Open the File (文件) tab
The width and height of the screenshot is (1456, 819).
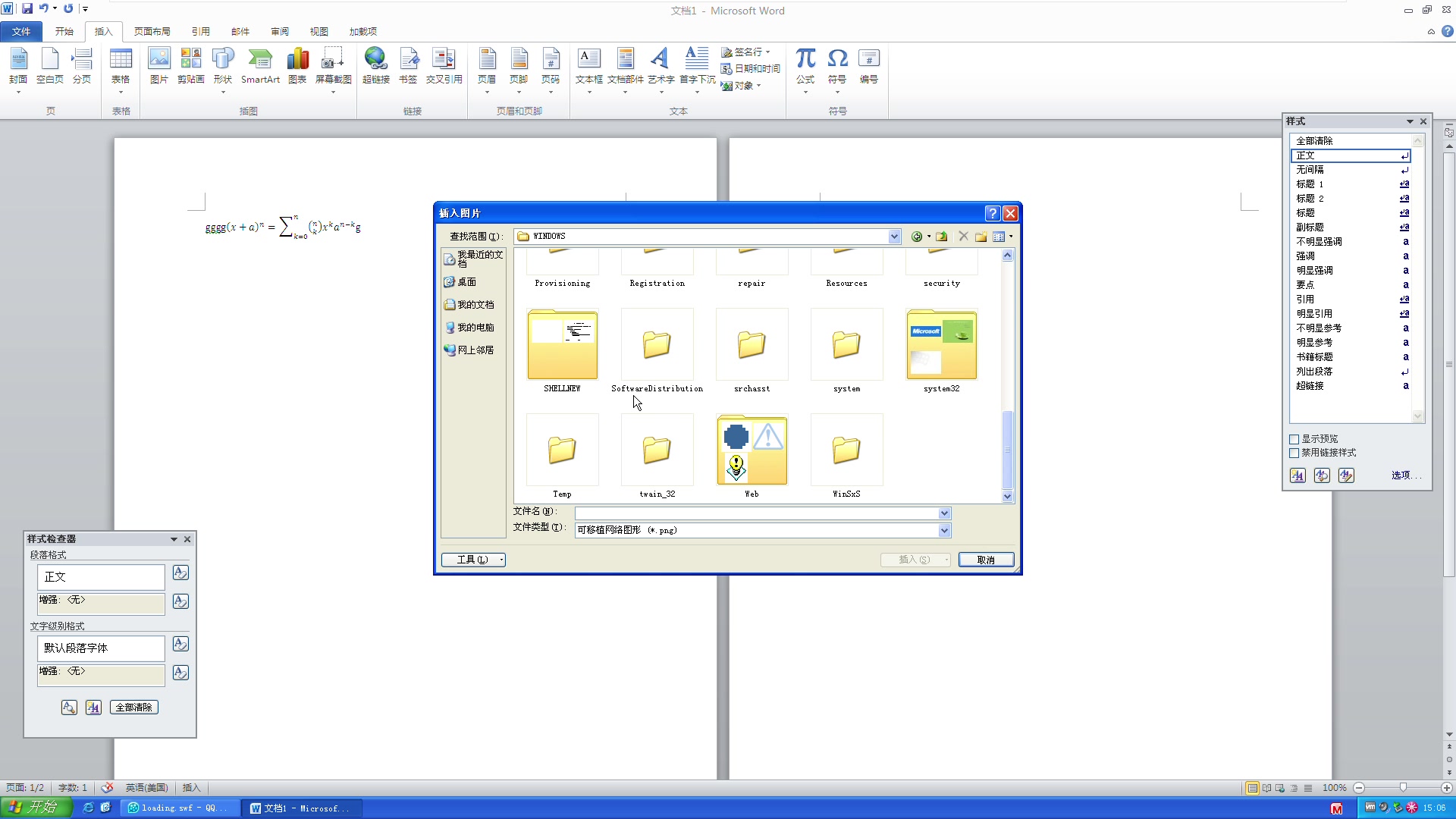click(21, 31)
